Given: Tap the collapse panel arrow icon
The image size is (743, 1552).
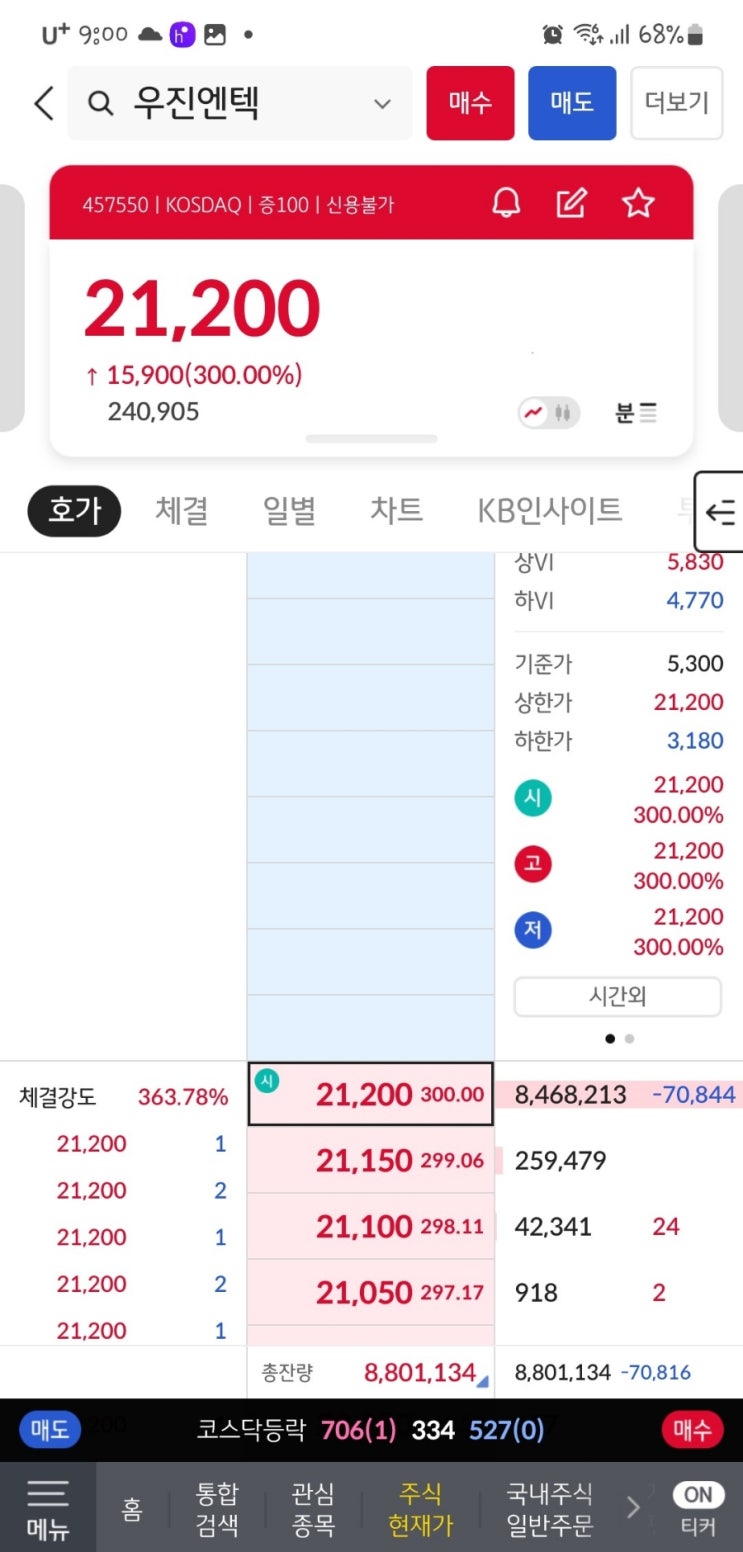Looking at the screenshot, I should (x=719, y=512).
